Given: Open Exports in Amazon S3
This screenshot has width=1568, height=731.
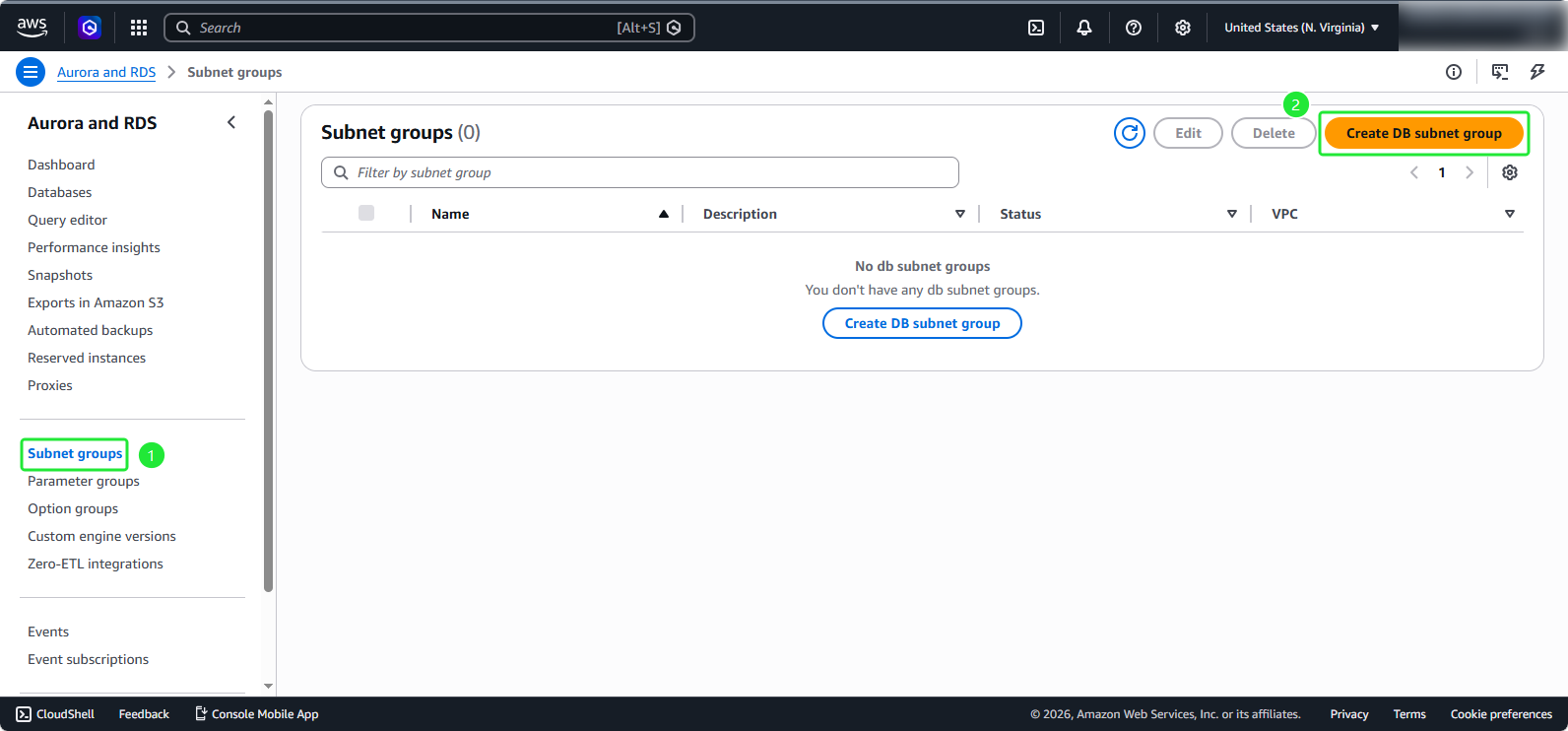Looking at the screenshot, I should click(96, 302).
